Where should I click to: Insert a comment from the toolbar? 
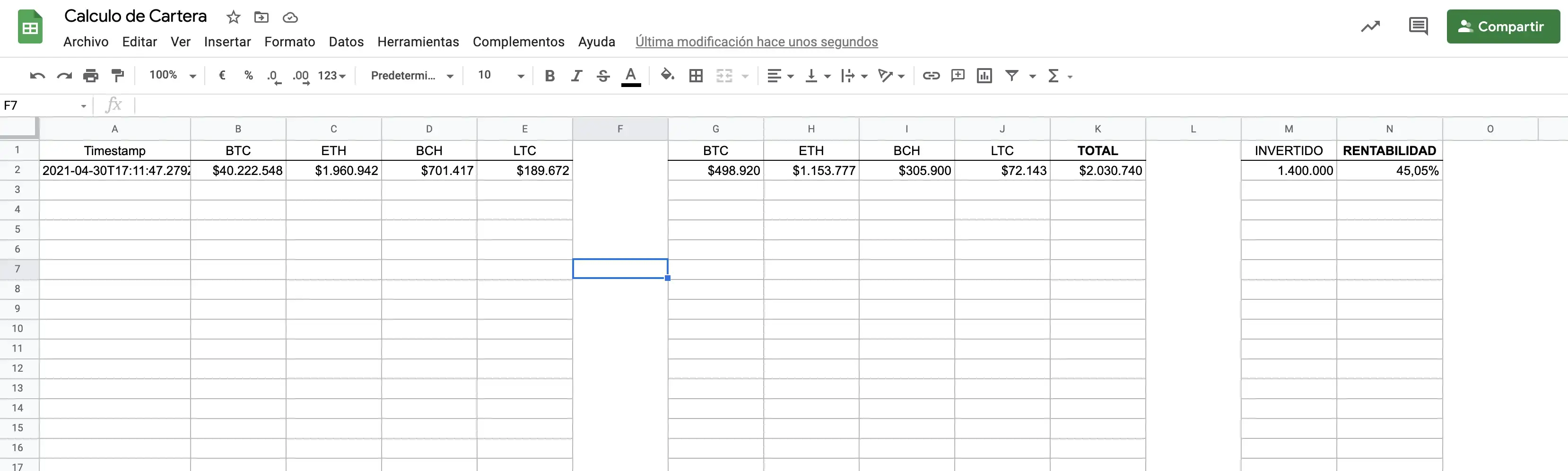tap(958, 76)
